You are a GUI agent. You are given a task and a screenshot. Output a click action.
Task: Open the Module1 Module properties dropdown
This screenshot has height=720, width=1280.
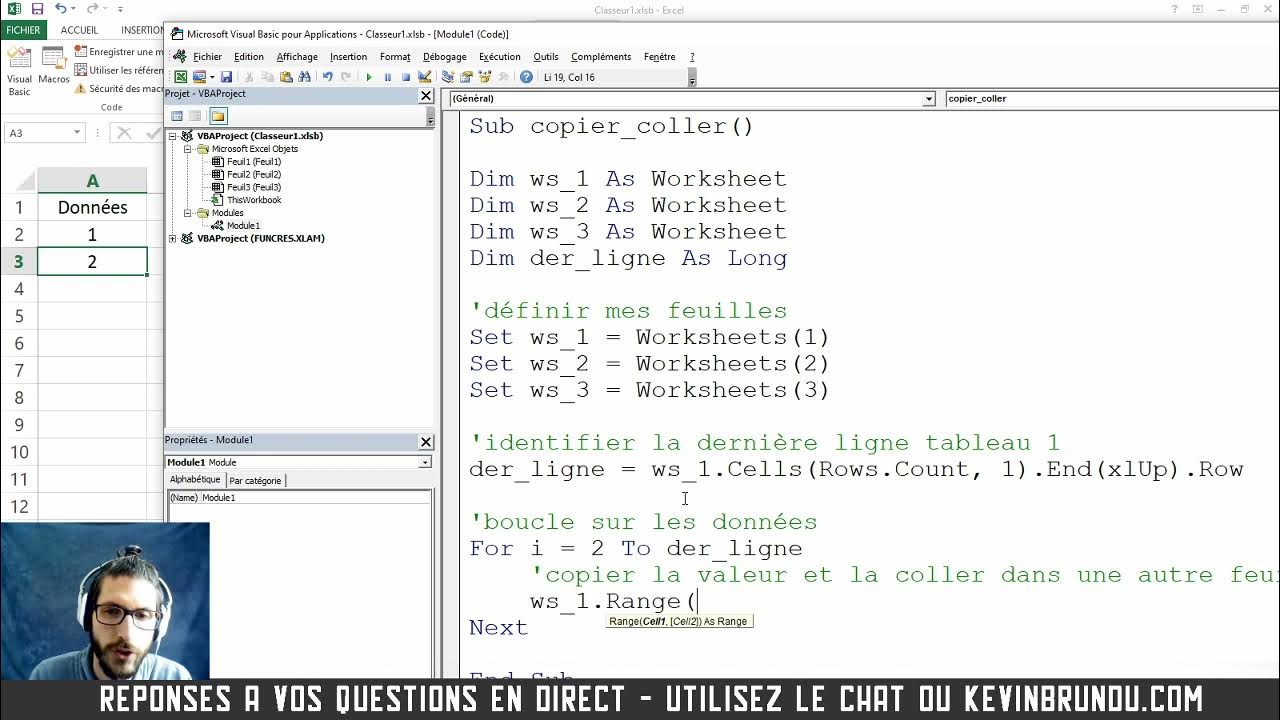click(x=425, y=462)
